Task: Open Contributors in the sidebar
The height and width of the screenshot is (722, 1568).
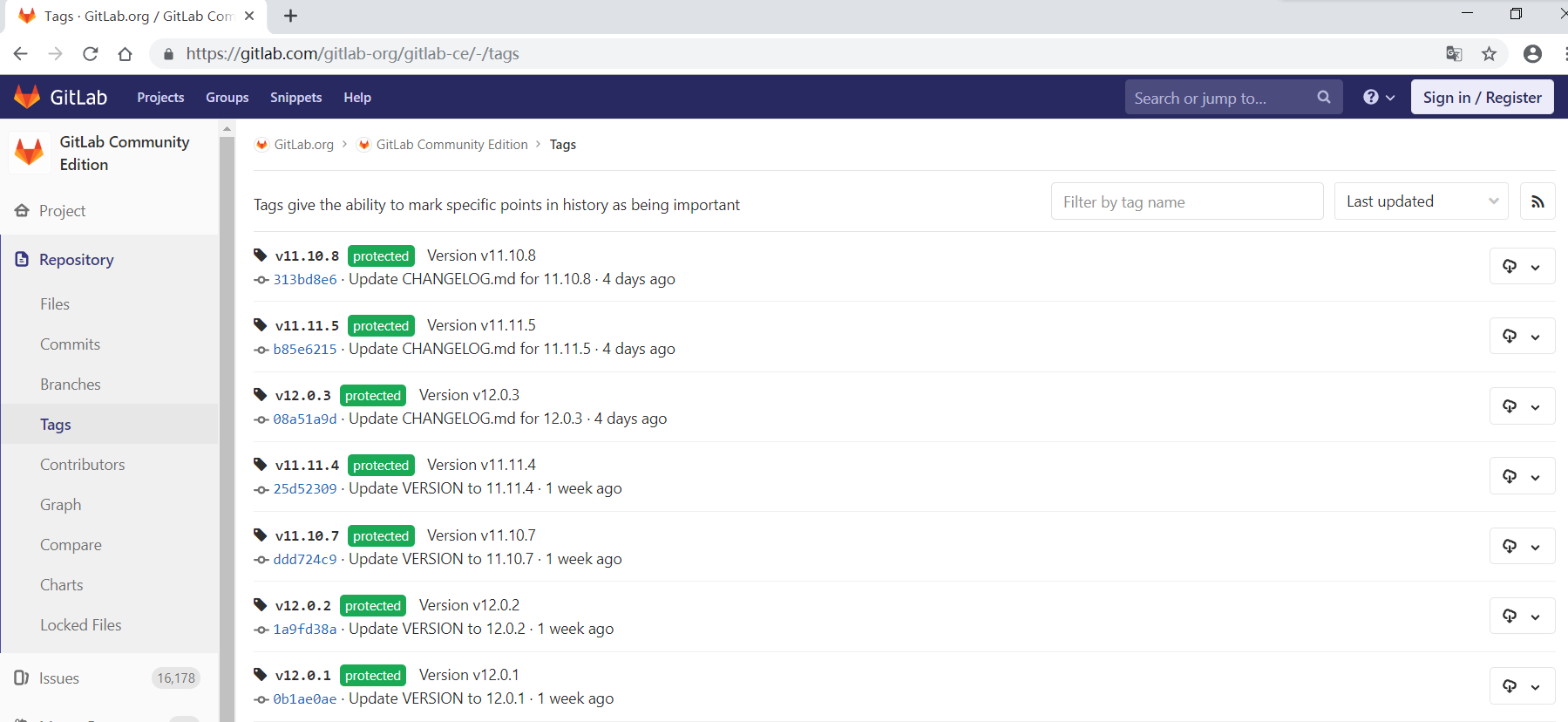Action: [83, 465]
